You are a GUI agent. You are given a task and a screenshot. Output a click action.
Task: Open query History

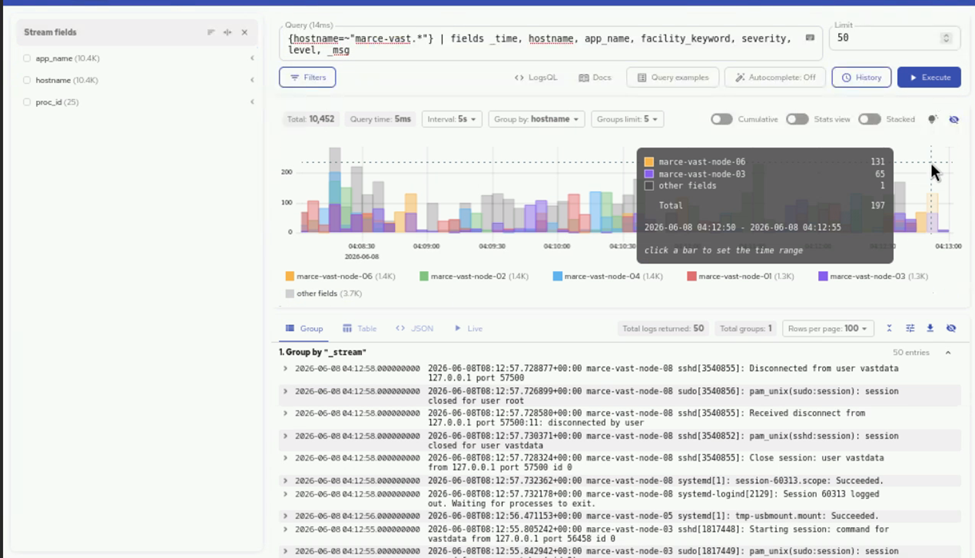click(x=861, y=78)
